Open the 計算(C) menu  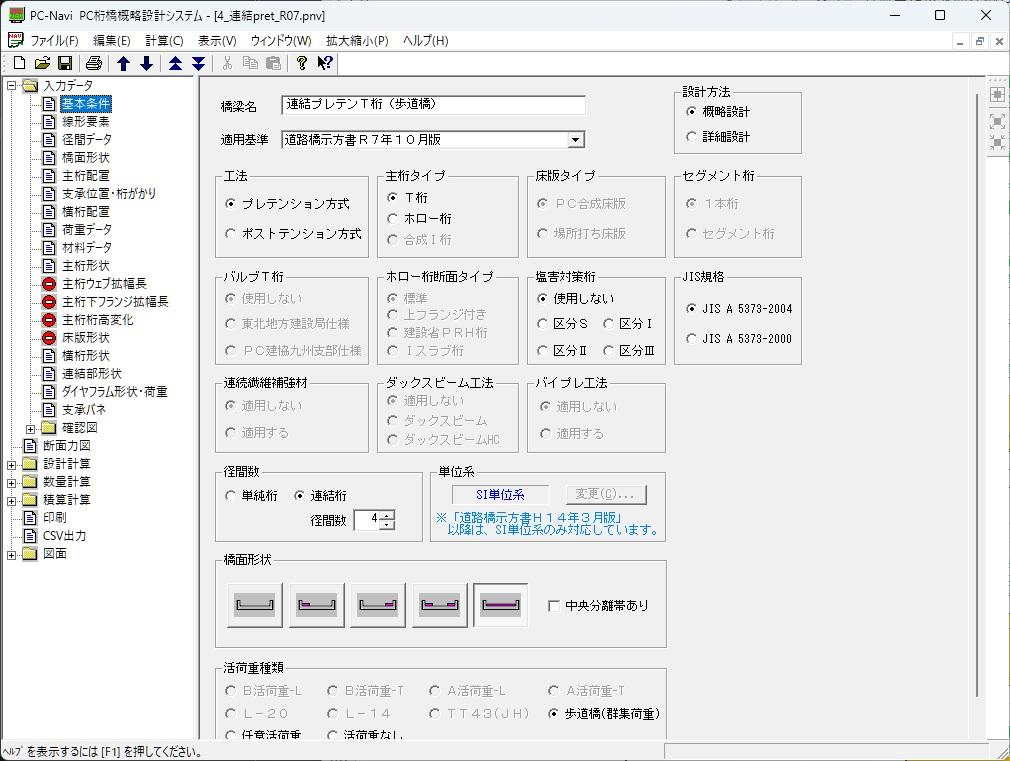pyautogui.click(x=164, y=41)
